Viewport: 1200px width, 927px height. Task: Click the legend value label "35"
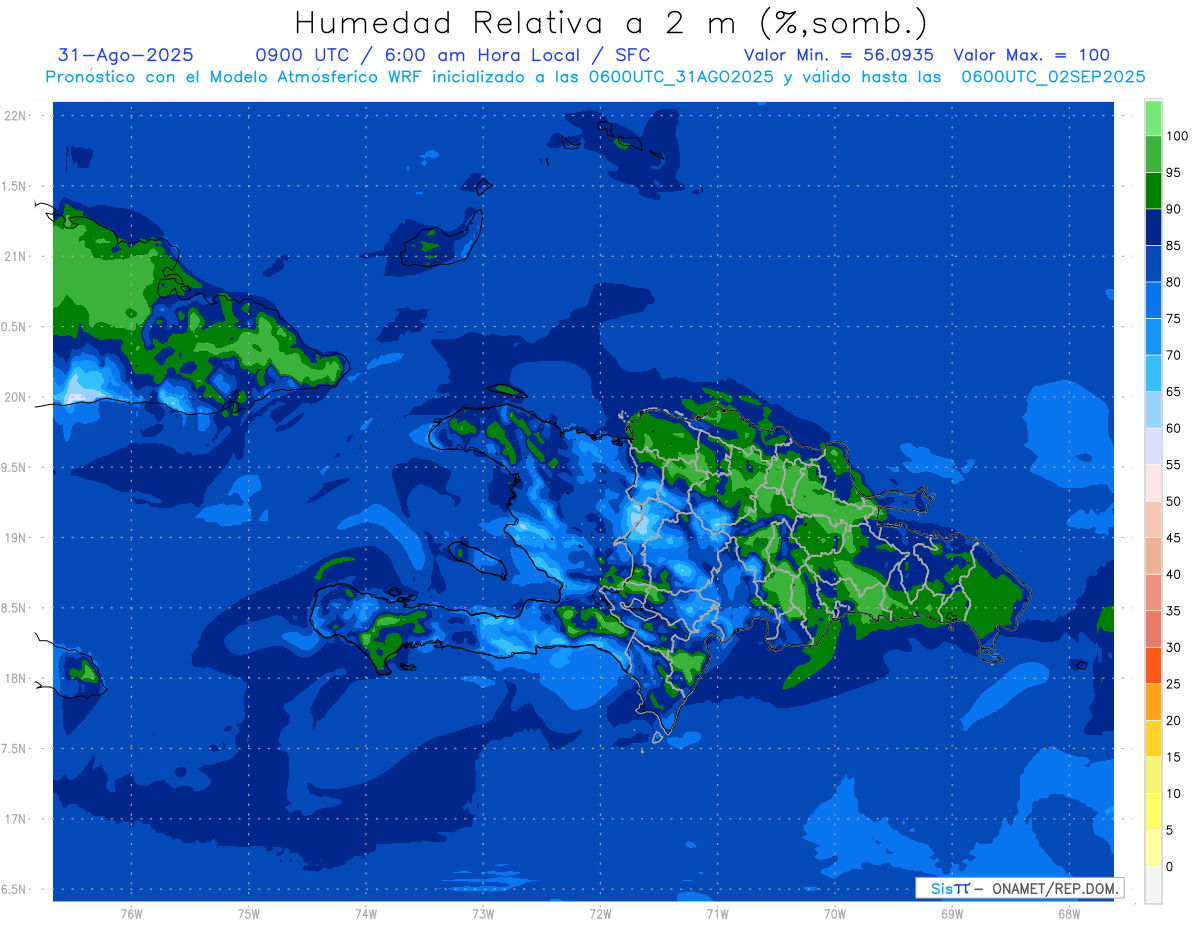[1173, 611]
